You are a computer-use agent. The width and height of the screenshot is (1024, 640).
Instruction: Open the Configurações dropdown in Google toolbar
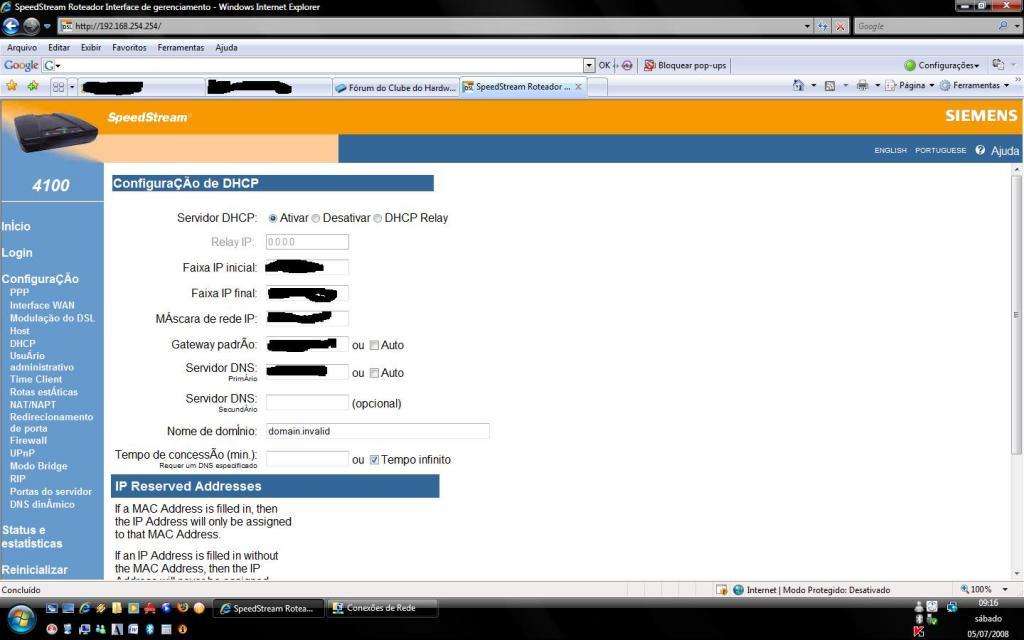[x=942, y=65]
